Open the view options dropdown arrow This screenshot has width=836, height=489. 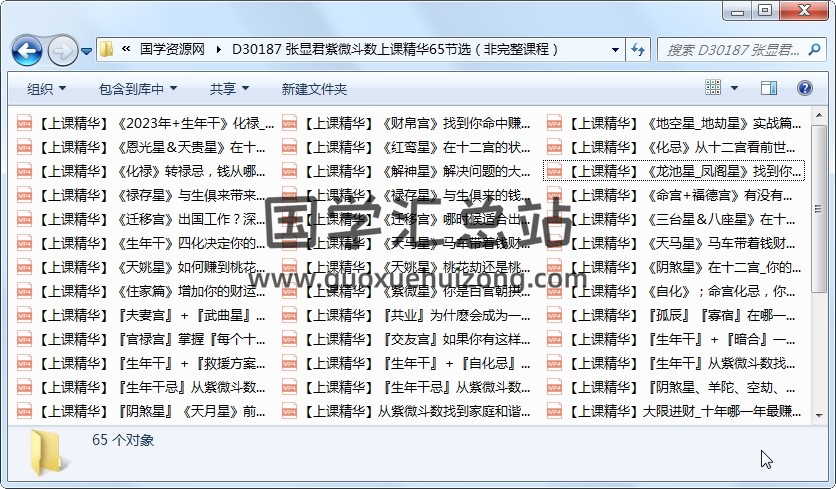pyautogui.click(x=734, y=88)
